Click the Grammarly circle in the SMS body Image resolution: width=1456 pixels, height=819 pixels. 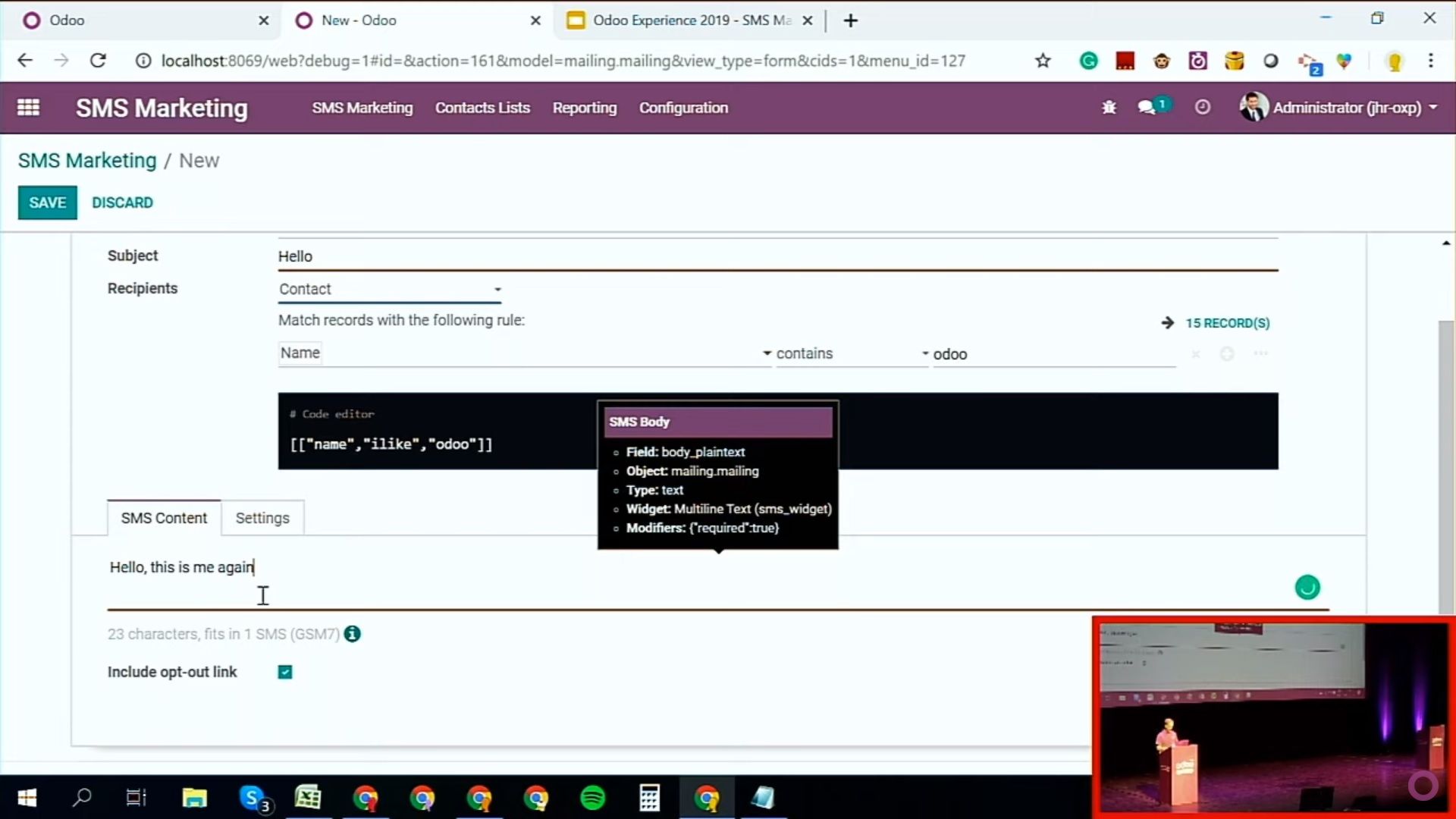coord(1307,588)
